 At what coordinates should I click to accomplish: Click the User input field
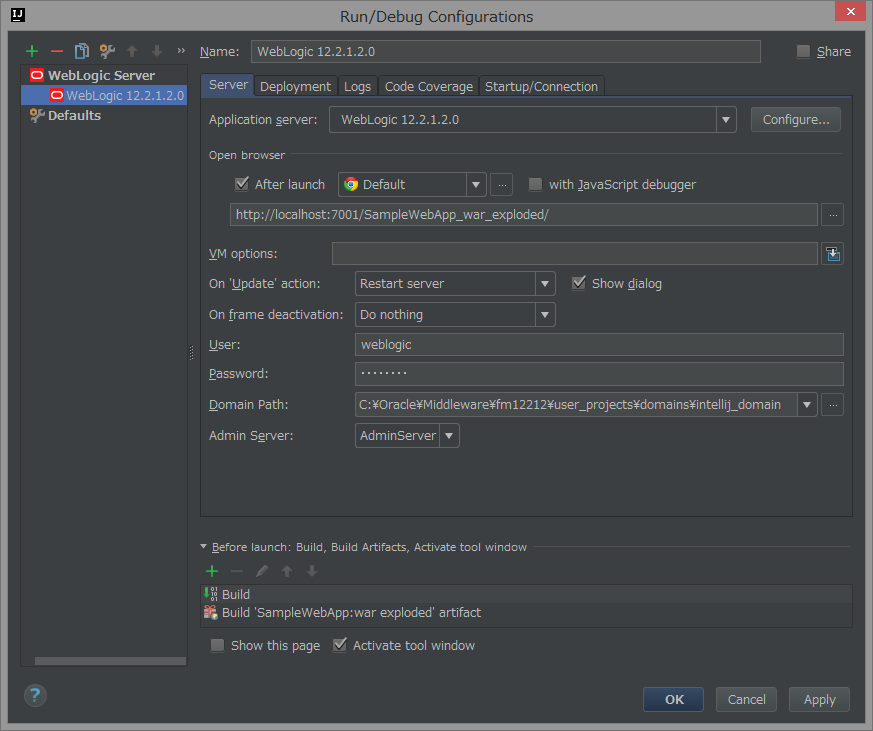pos(599,345)
